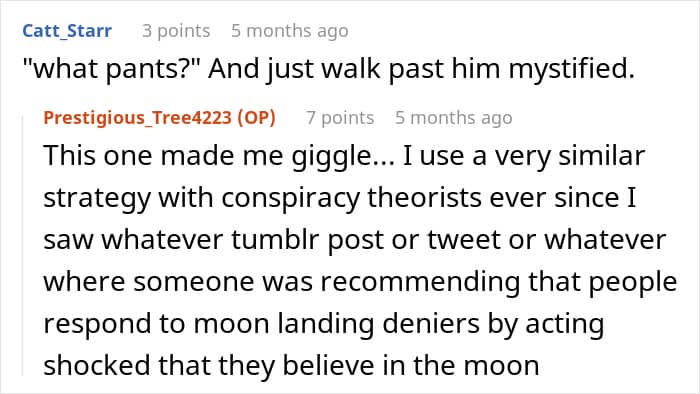Select the "what pants?" comment text
Viewport: 700px width, 394px height.
329,69
